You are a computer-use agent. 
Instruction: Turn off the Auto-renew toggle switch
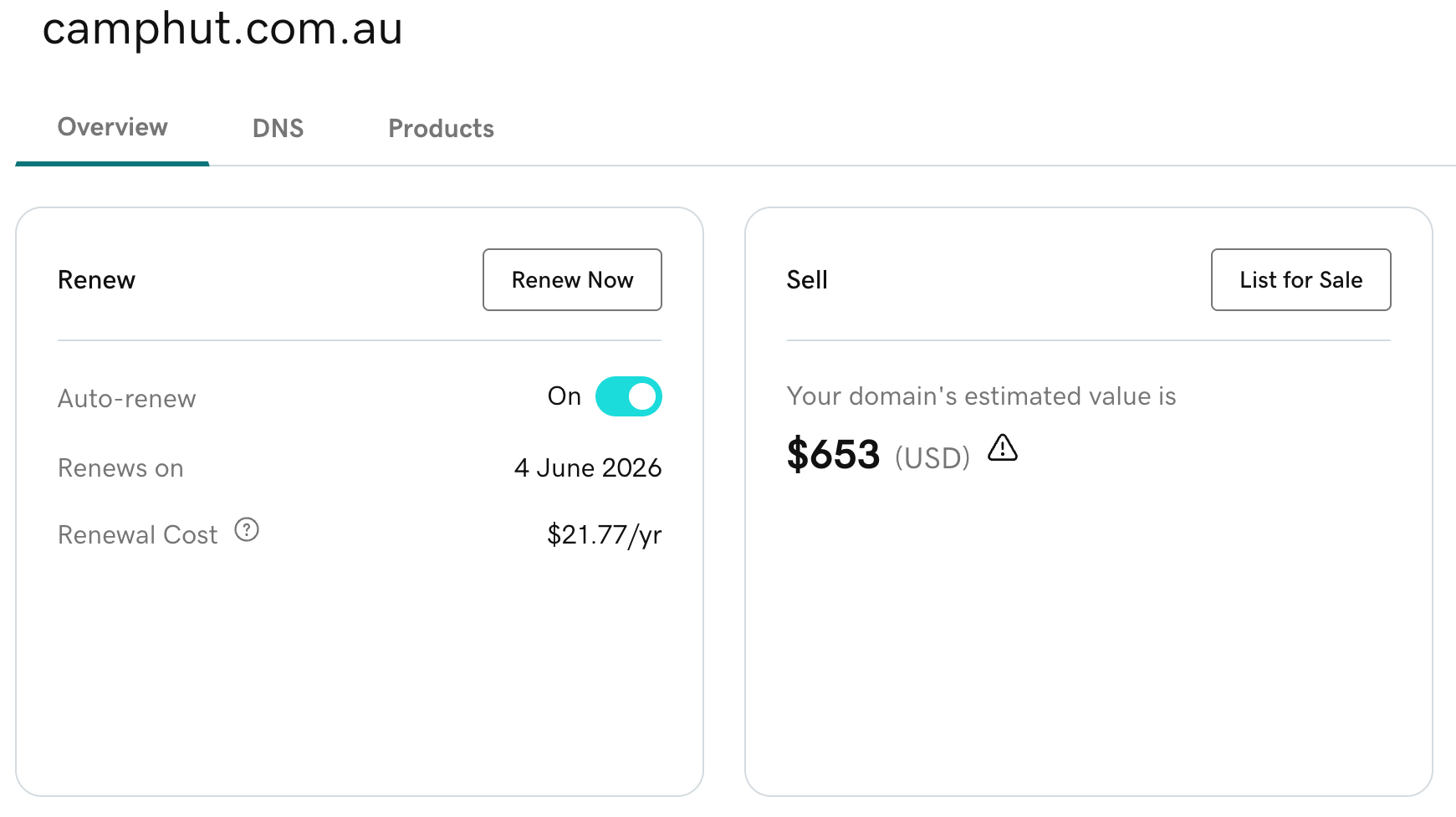click(x=628, y=396)
